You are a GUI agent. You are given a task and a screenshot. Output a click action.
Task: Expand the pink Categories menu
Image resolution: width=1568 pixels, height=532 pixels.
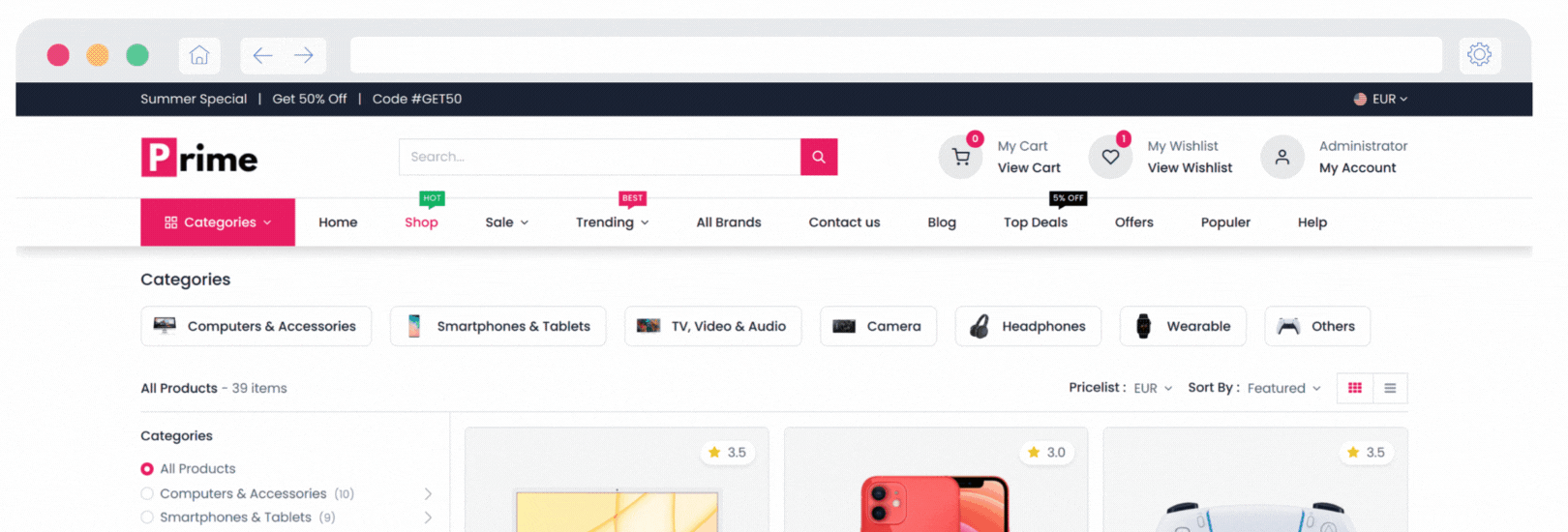tap(218, 222)
